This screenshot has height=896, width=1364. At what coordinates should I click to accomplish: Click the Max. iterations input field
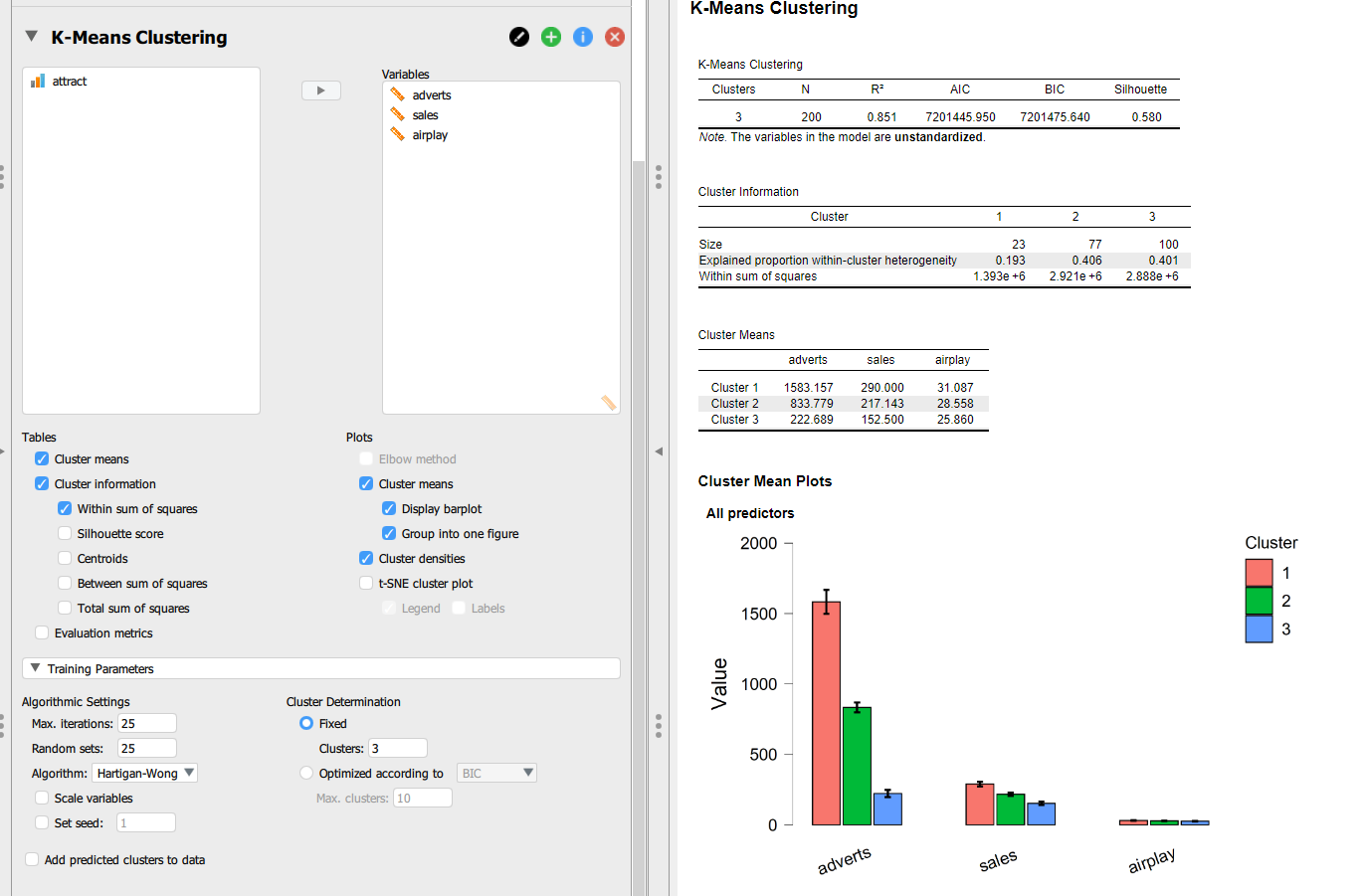(147, 722)
